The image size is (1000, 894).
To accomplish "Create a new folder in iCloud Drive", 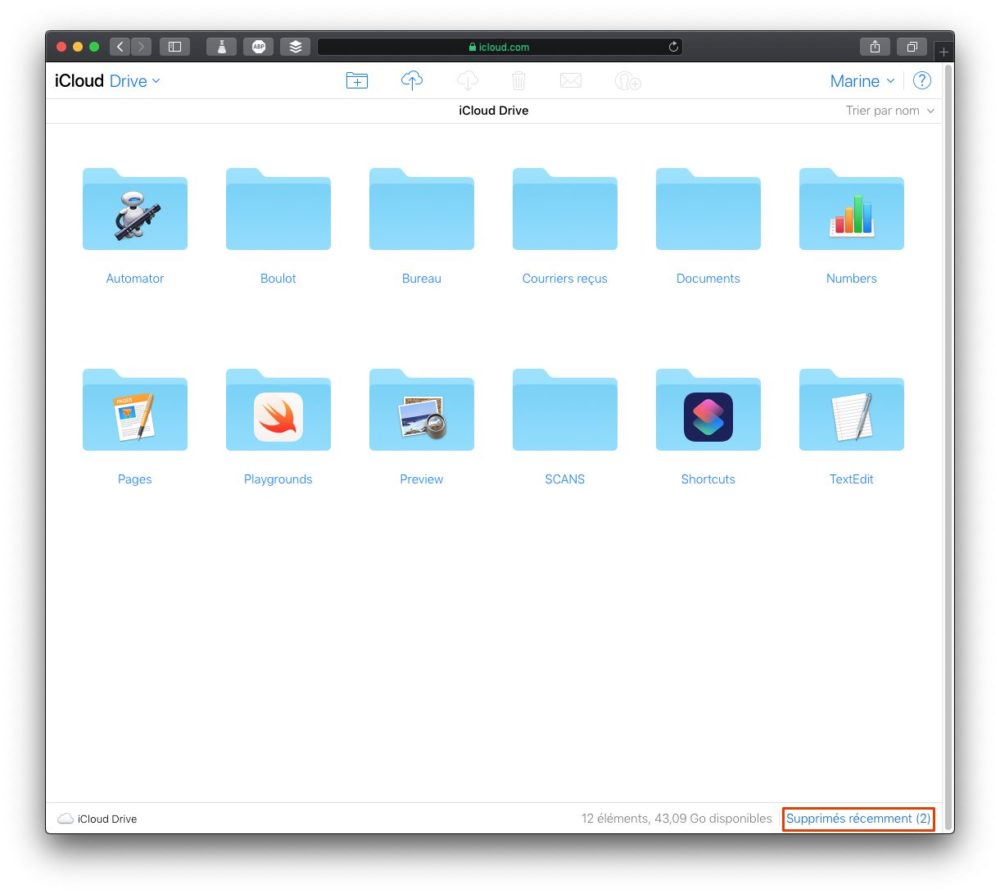I will tap(357, 80).
